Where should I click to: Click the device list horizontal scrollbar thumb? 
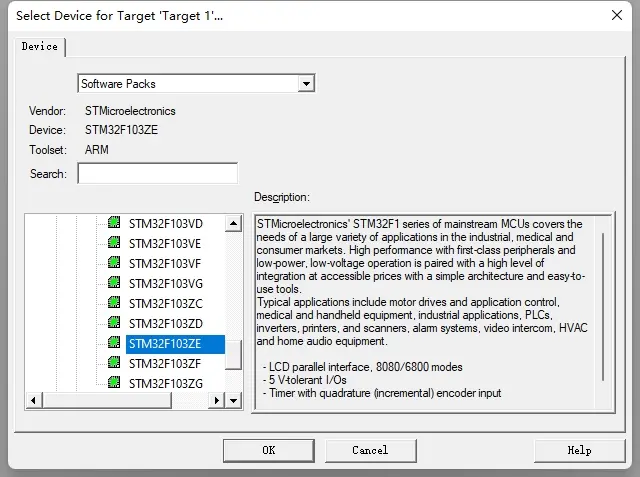click(x=107, y=401)
